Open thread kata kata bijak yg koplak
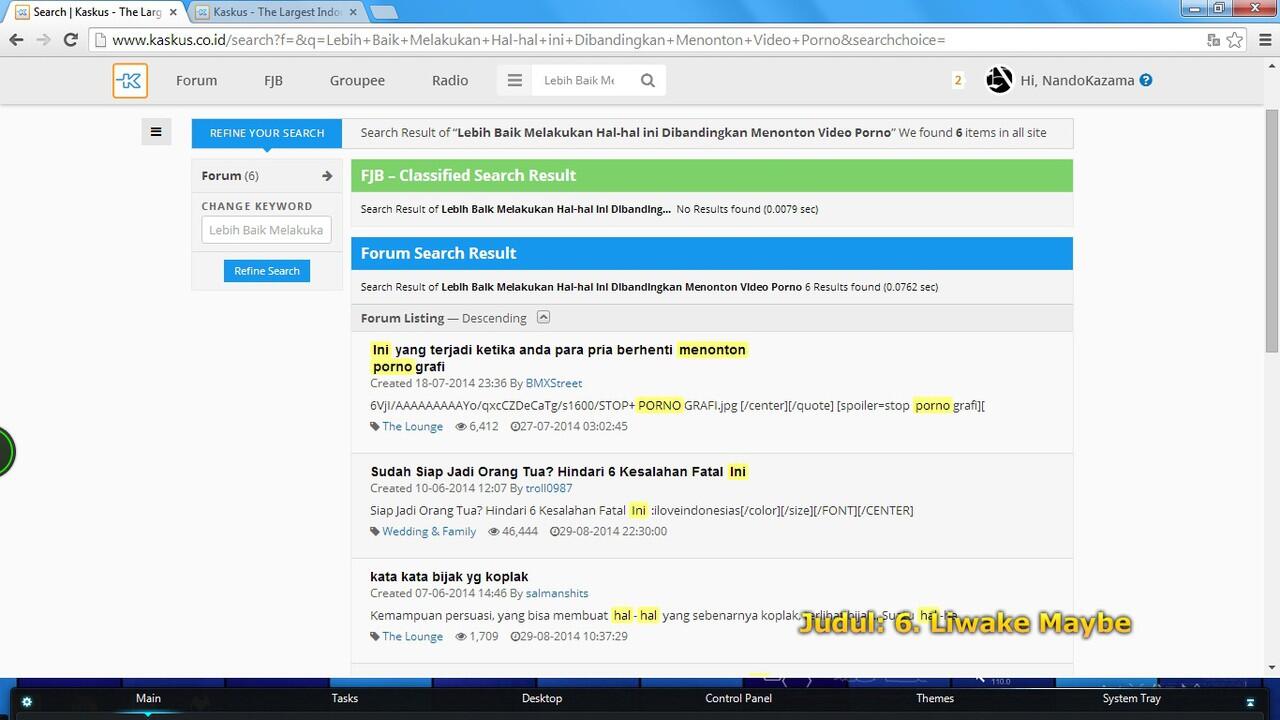The height and width of the screenshot is (720, 1280). (449, 577)
